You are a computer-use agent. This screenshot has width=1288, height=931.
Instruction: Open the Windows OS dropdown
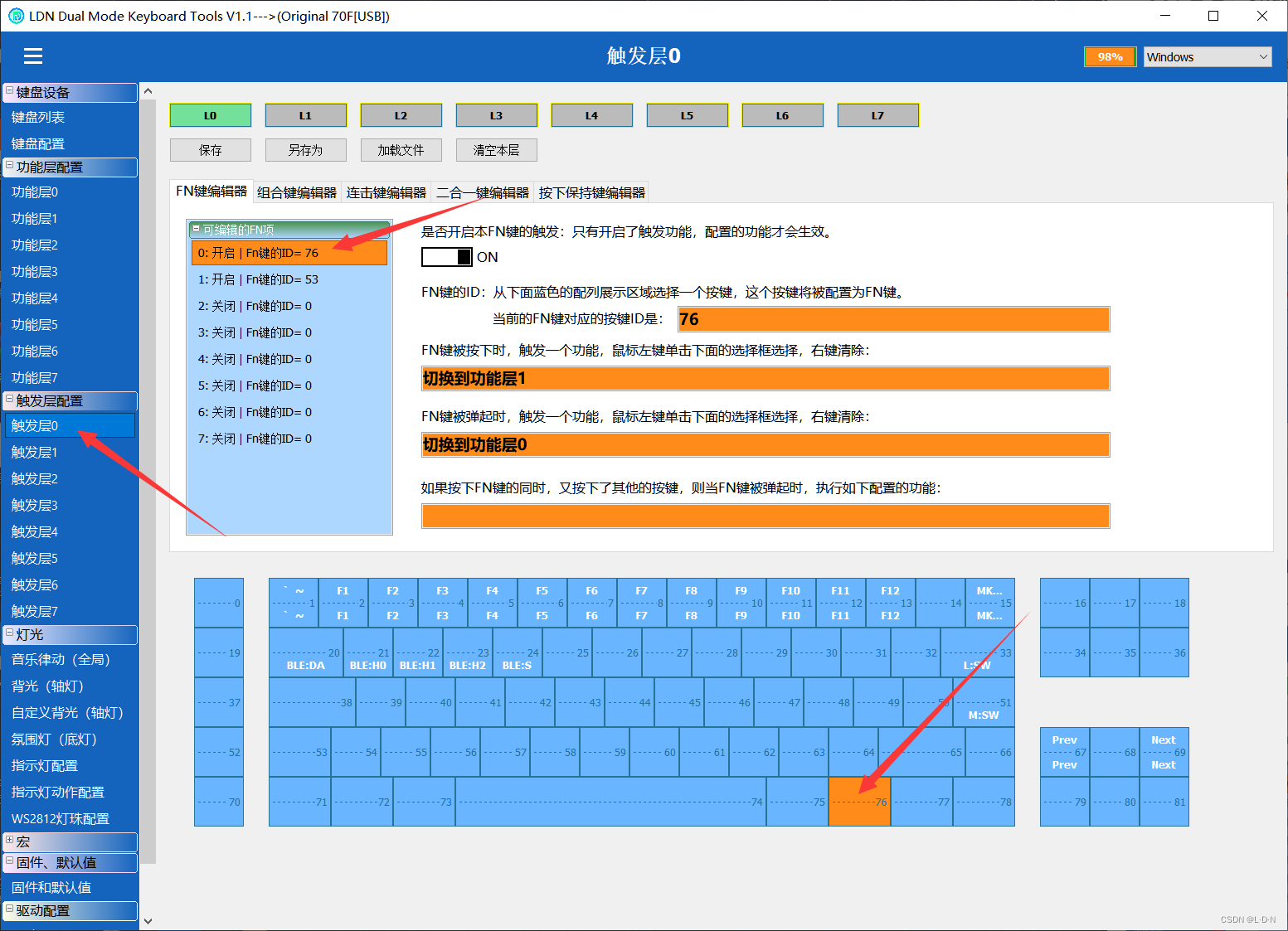click(1208, 56)
